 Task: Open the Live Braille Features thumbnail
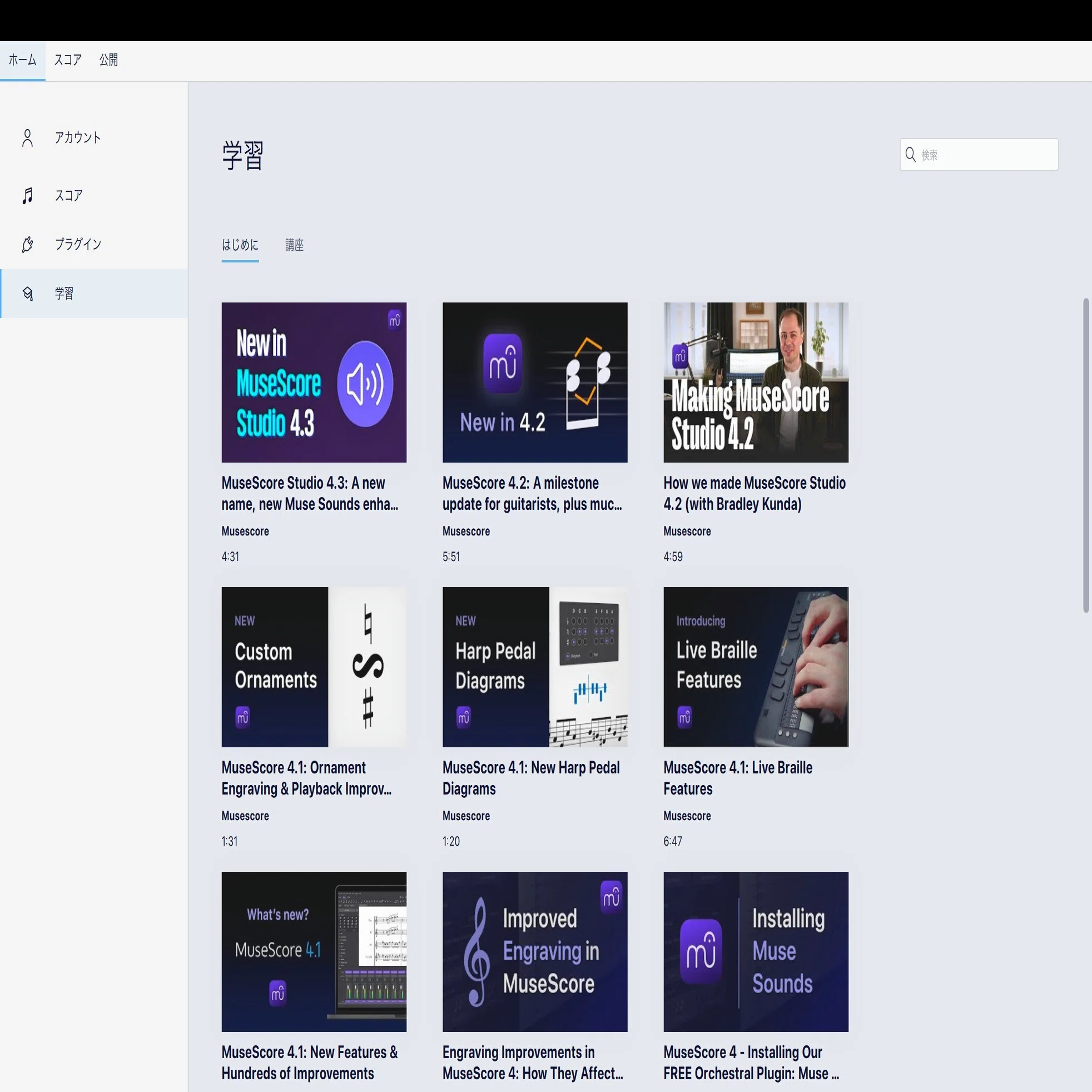pyautogui.click(x=756, y=667)
